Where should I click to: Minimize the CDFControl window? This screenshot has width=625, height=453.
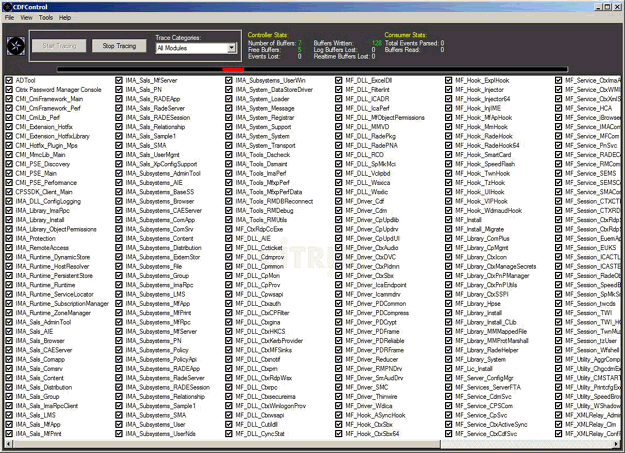pos(599,7)
